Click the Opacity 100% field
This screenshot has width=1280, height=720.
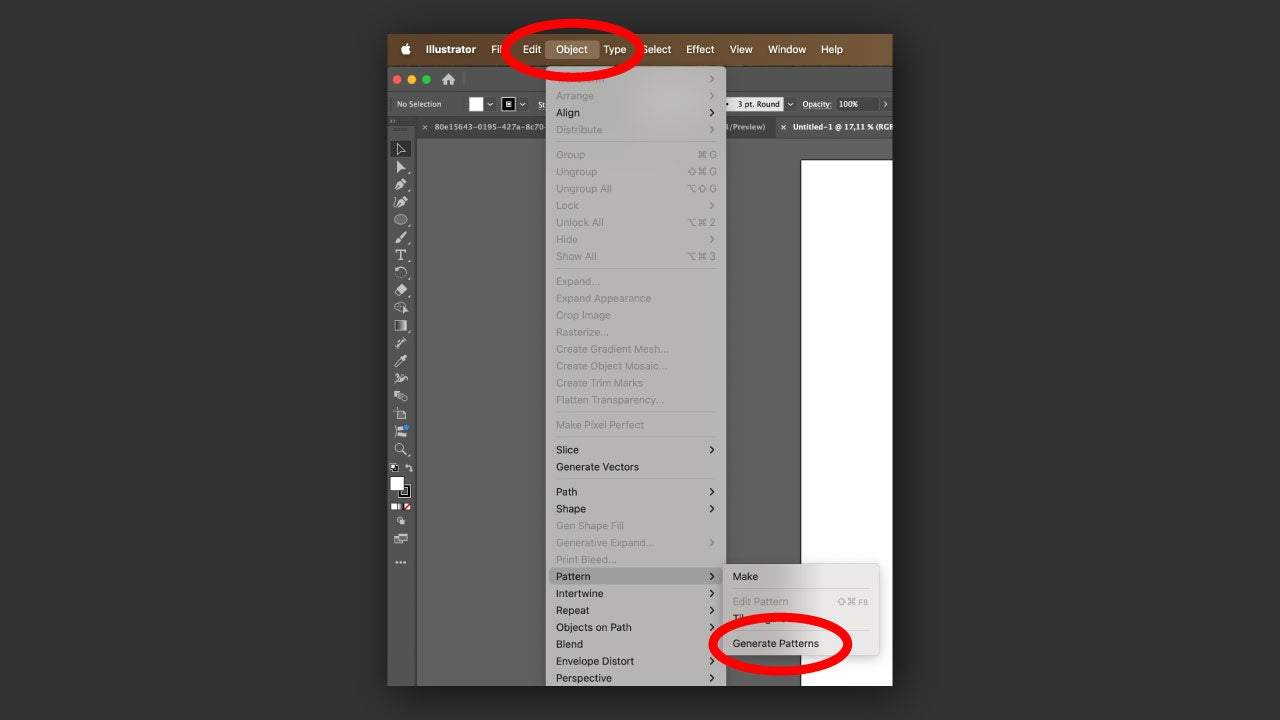pyautogui.click(x=857, y=104)
